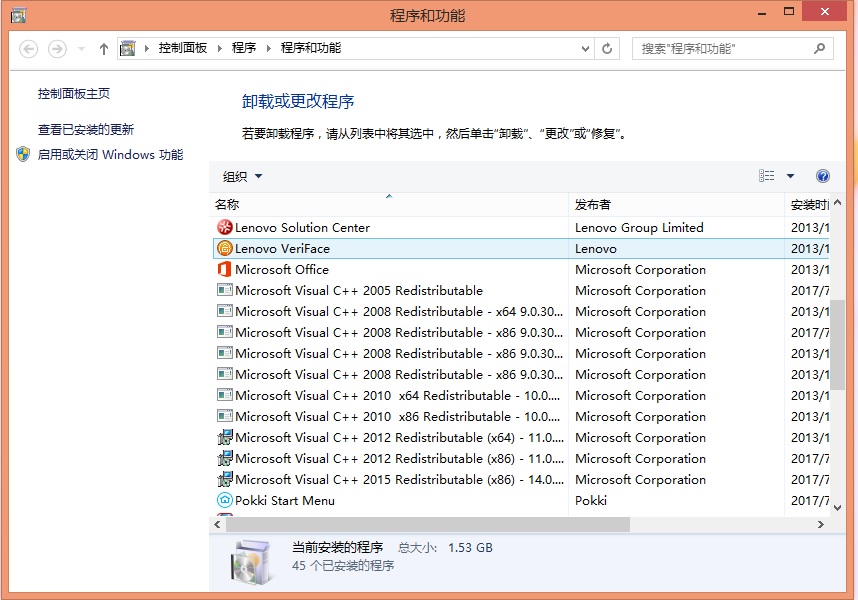The height and width of the screenshot is (600, 858).
Task: Go forward with the forward arrow
Action: [57, 49]
